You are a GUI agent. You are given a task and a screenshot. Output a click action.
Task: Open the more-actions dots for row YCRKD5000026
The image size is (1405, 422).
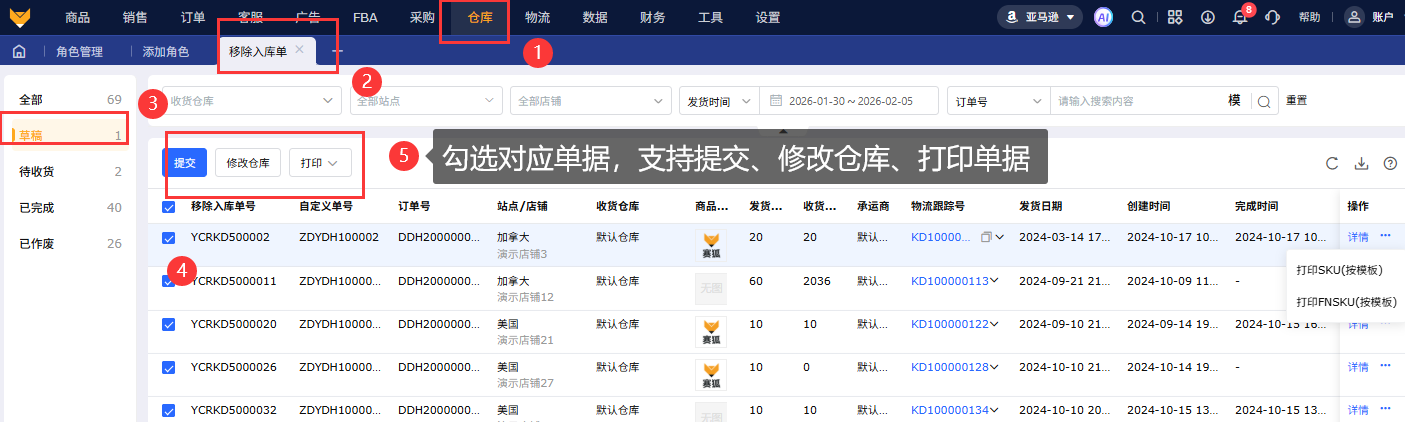click(1385, 367)
